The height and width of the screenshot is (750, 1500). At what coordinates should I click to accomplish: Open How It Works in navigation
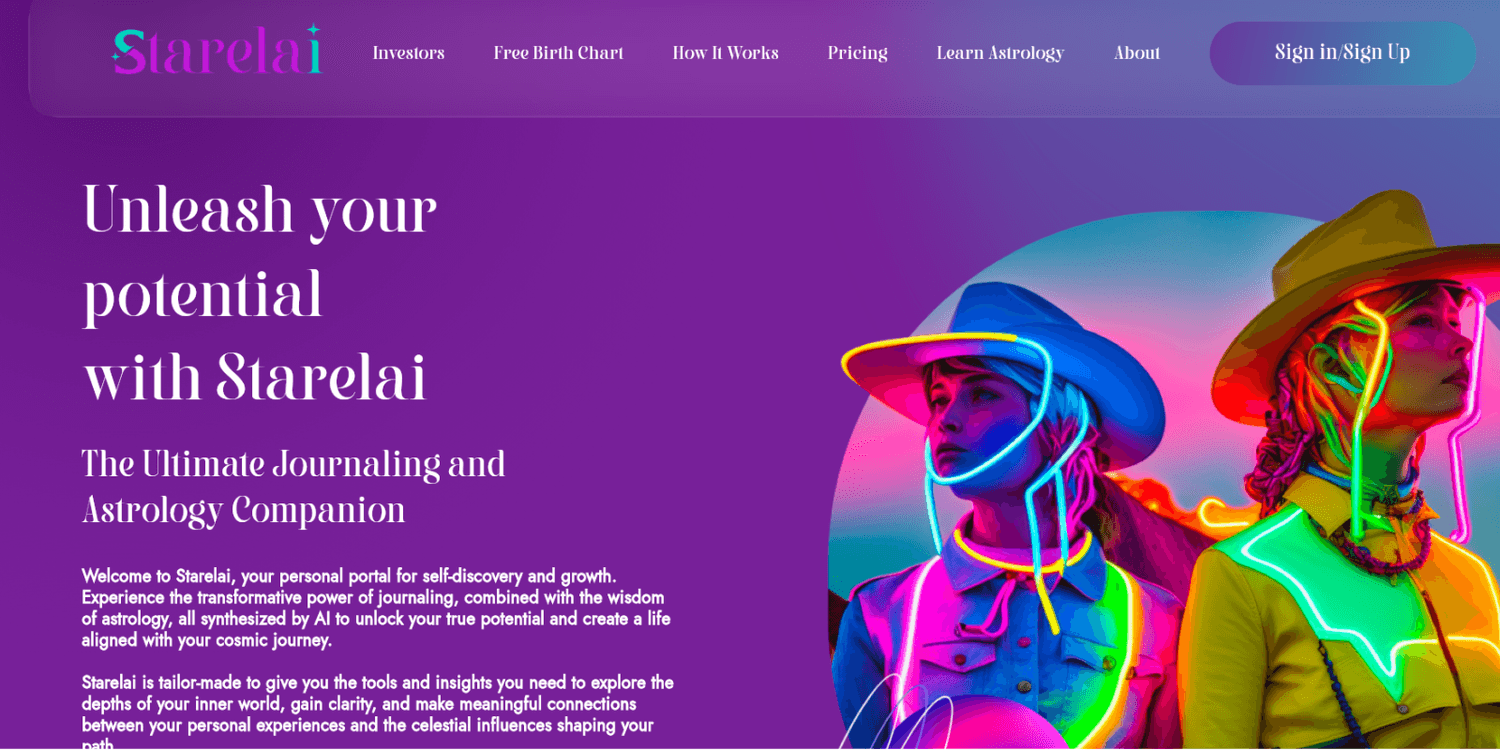(x=725, y=53)
